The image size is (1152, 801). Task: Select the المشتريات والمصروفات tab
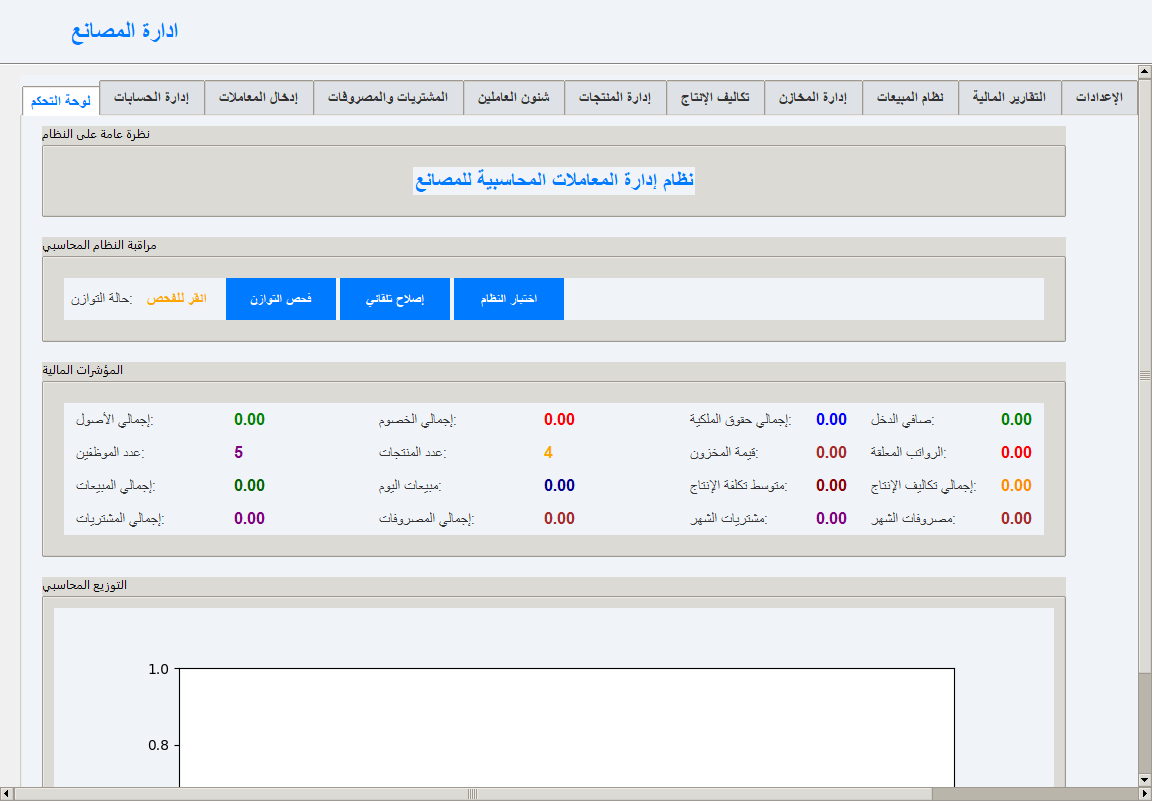click(388, 98)
